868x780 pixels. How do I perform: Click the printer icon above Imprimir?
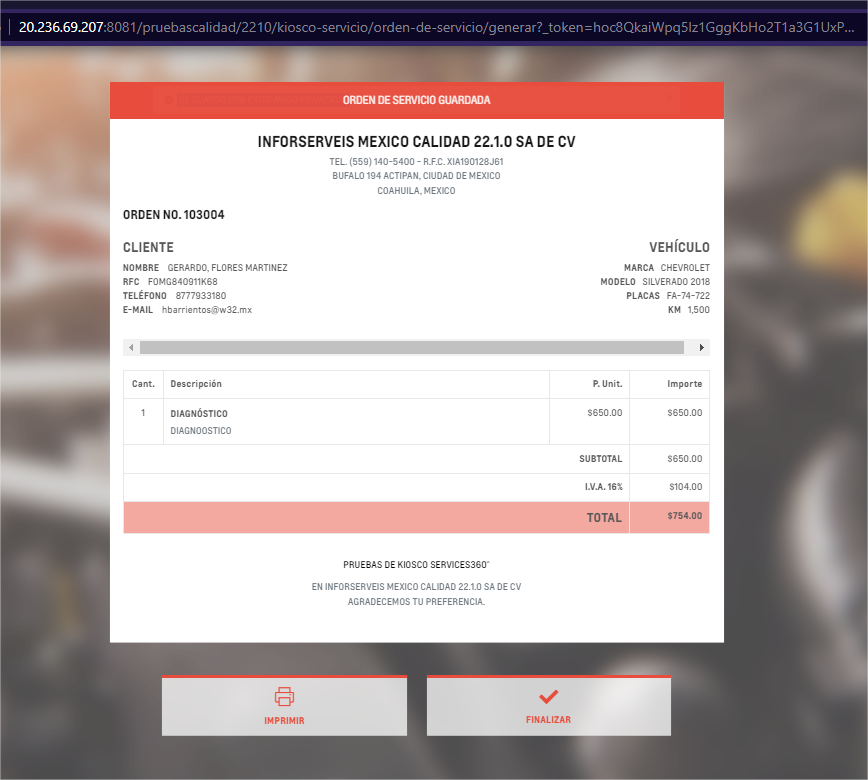284,697
